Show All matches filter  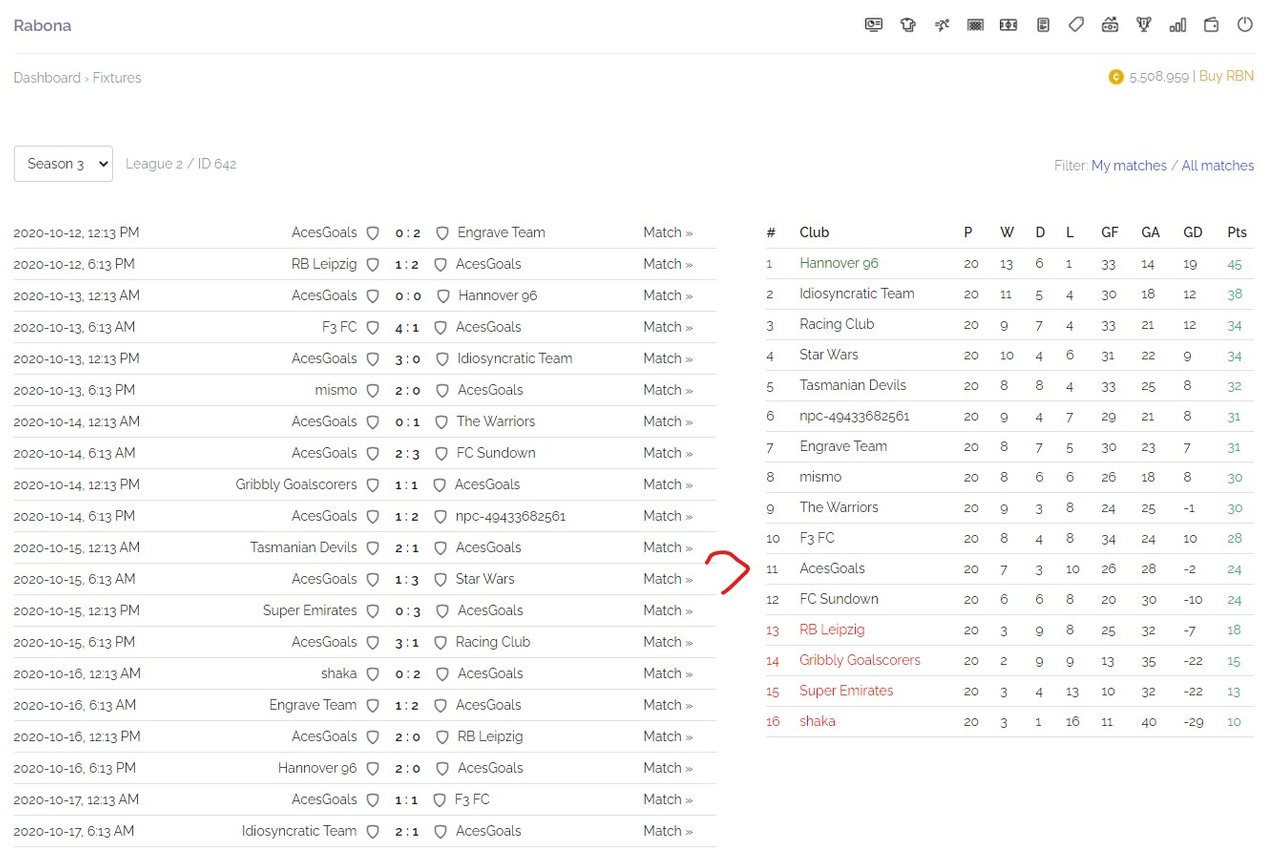pos(1217,166)
